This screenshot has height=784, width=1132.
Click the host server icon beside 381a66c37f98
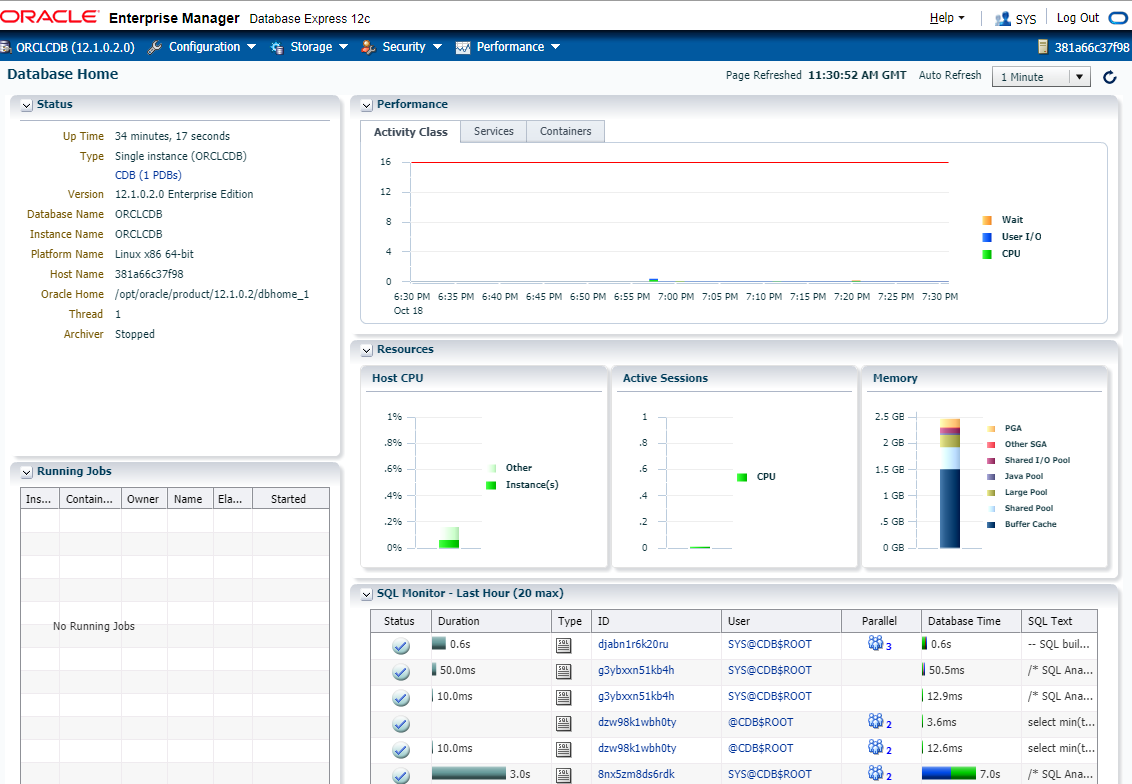[x=1042, y=47]
